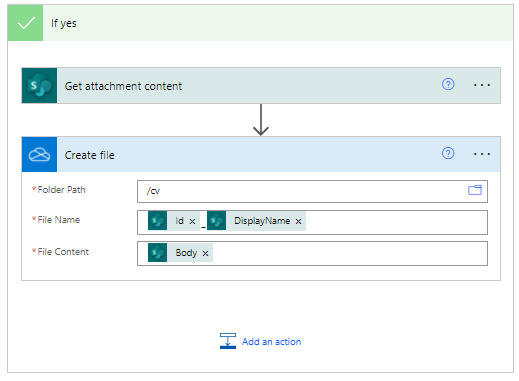The image size is (519, 381).
Task: Open the folder picker in Folder Path
Action: pos(475,190)
